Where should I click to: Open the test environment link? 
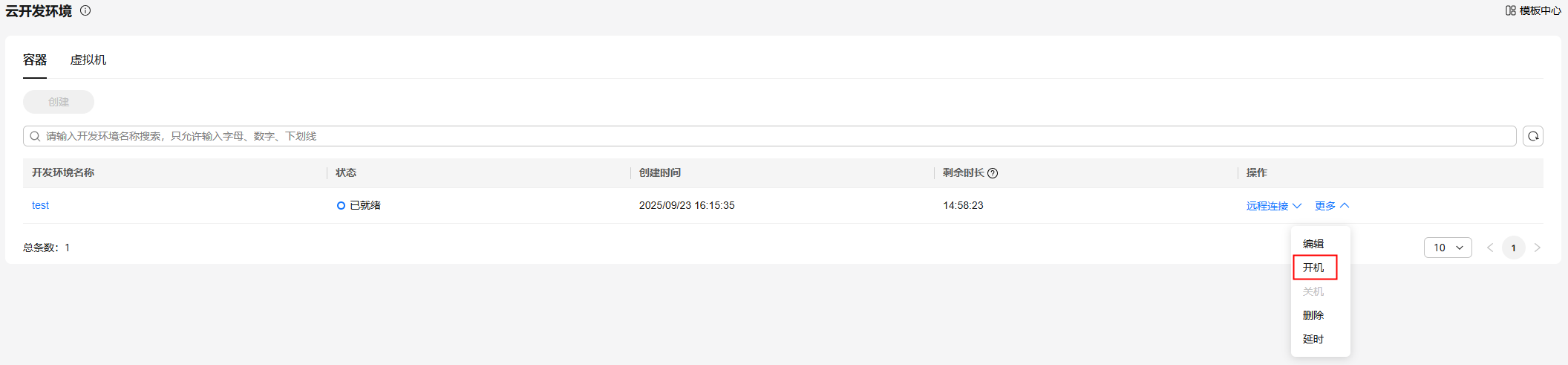[x=40, y=205]
